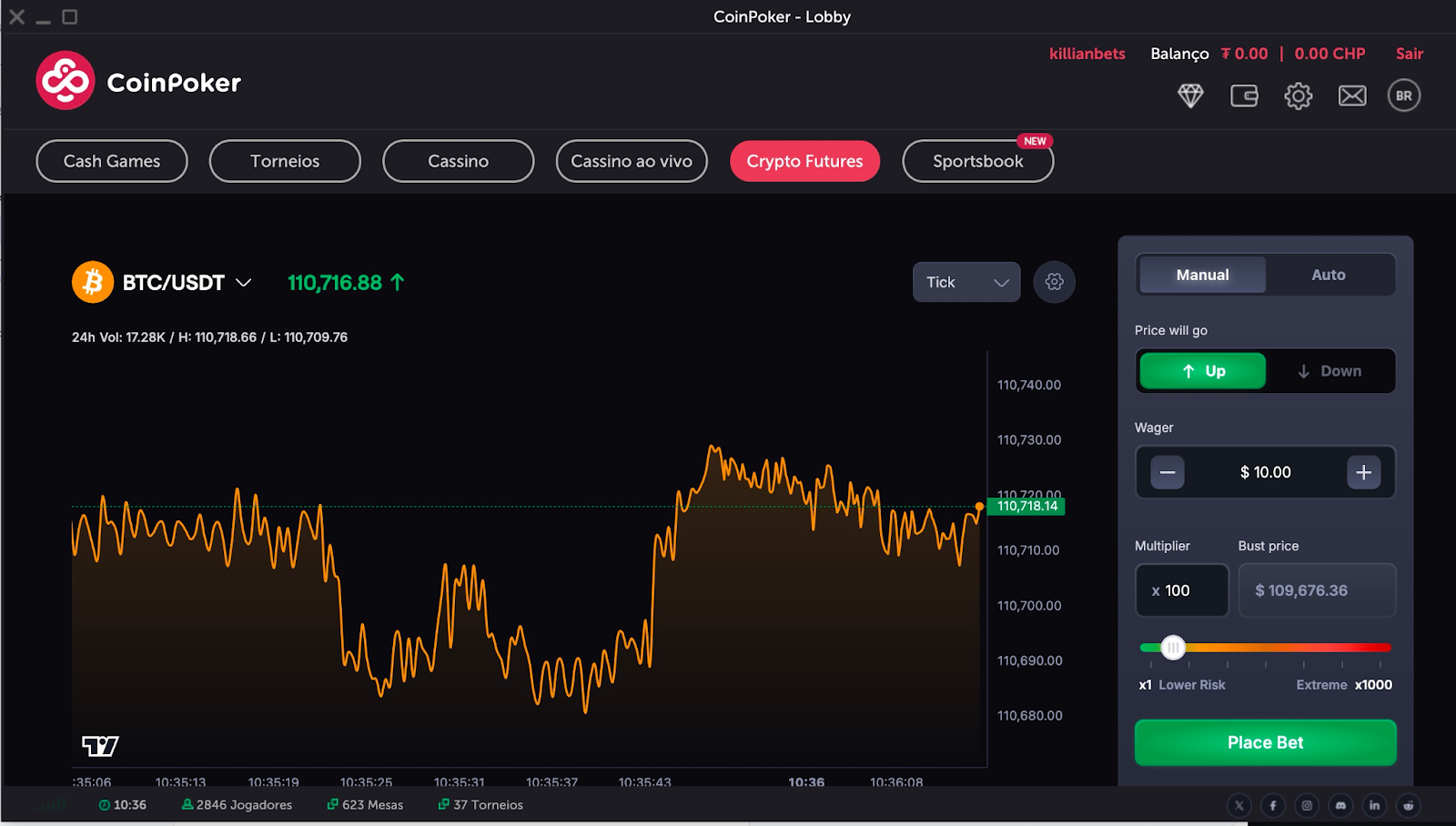Click the 110,716.88 current price
The height and width of the screenshot is (826, 1456).
click(335, 283)
